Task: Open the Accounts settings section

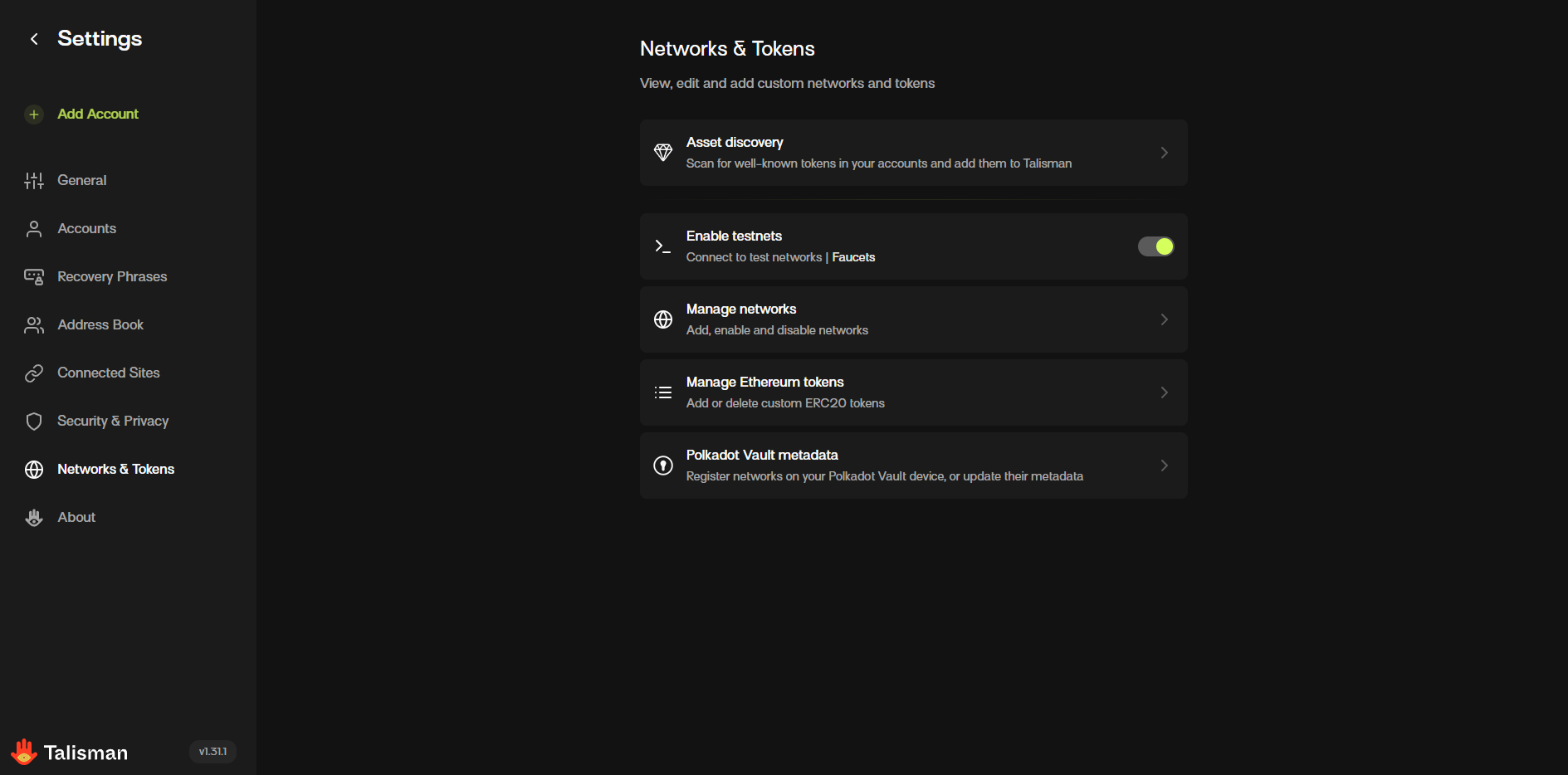Action: 86,229
